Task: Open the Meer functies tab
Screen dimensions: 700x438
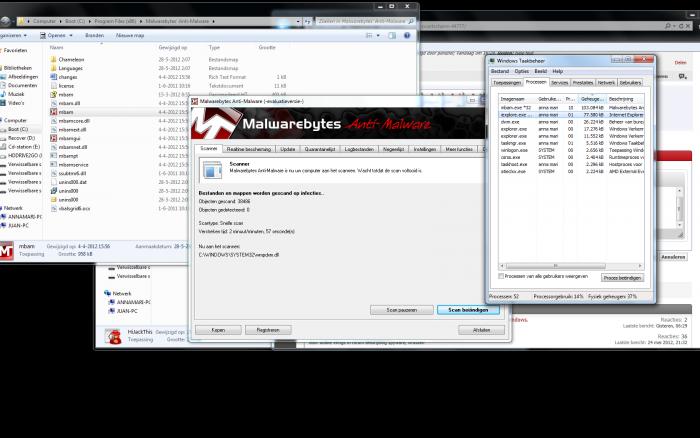Action: (459, 149)
